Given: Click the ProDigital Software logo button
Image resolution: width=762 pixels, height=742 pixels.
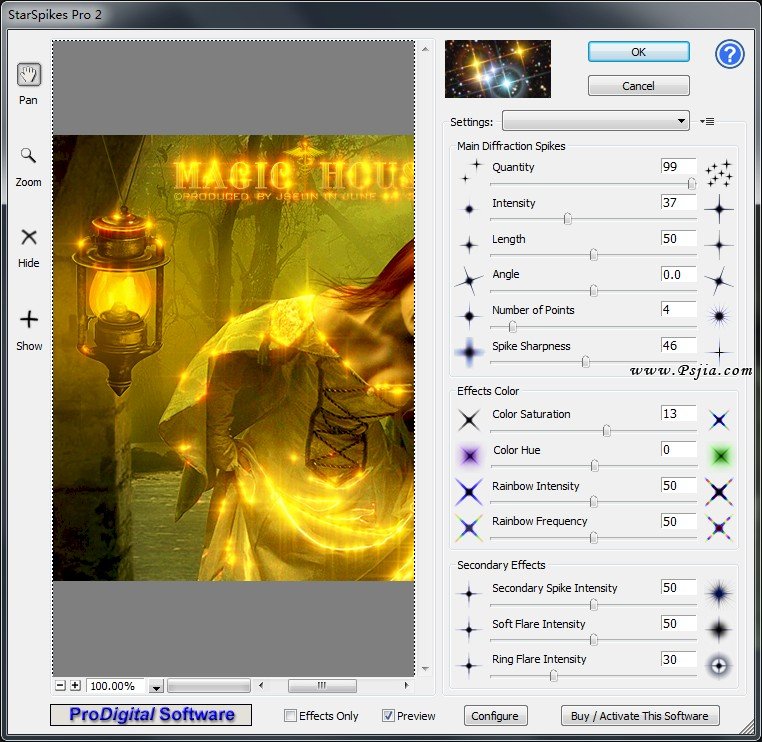Looking at the screenshot, I should click(x=151, y=714).
